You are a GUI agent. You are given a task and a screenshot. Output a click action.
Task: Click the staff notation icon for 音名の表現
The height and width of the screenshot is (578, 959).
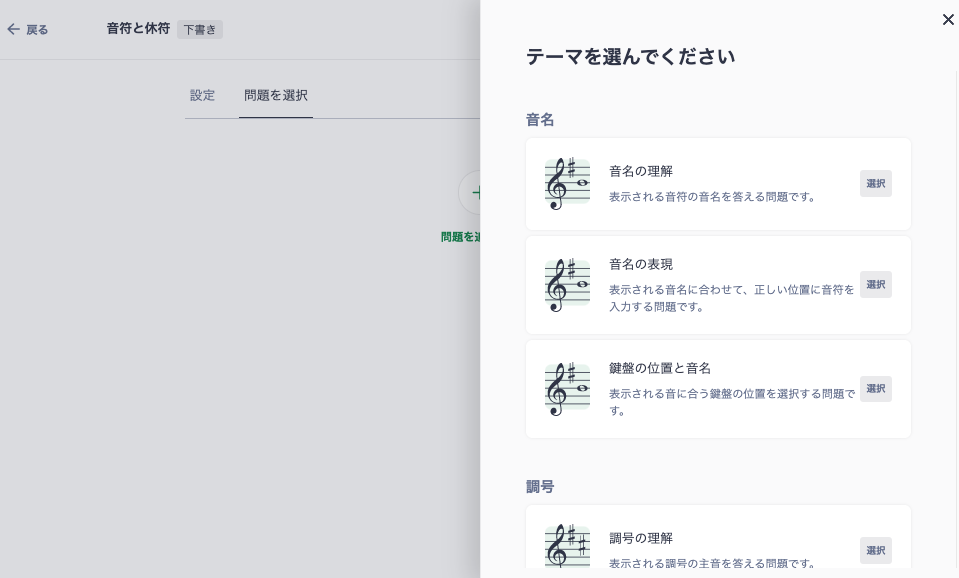(566, 285)
